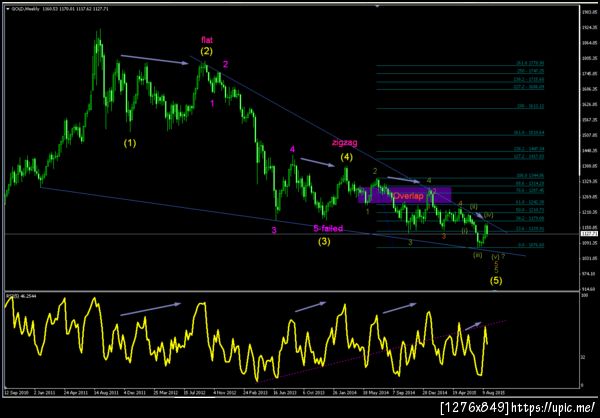
Task: Click the '14 Aug 2011' date label
Action: [104, 393]
